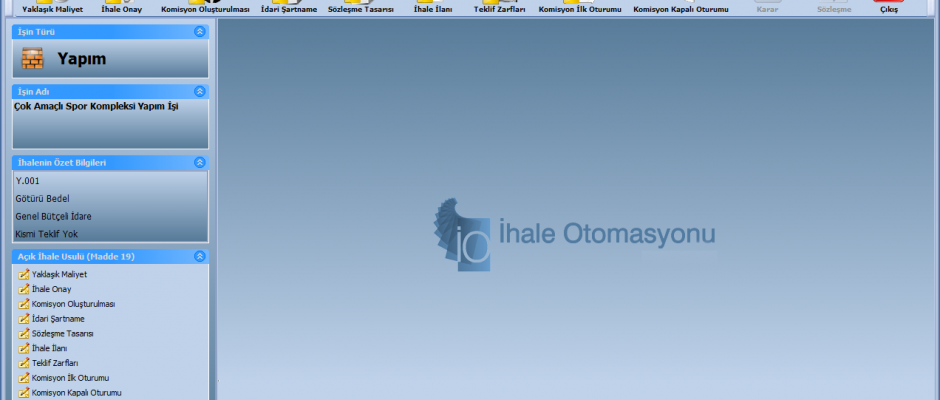940x400 pixels.
Task: Open Sözleşme Tasarısı from the toolbar
Action: pos(361,8)
